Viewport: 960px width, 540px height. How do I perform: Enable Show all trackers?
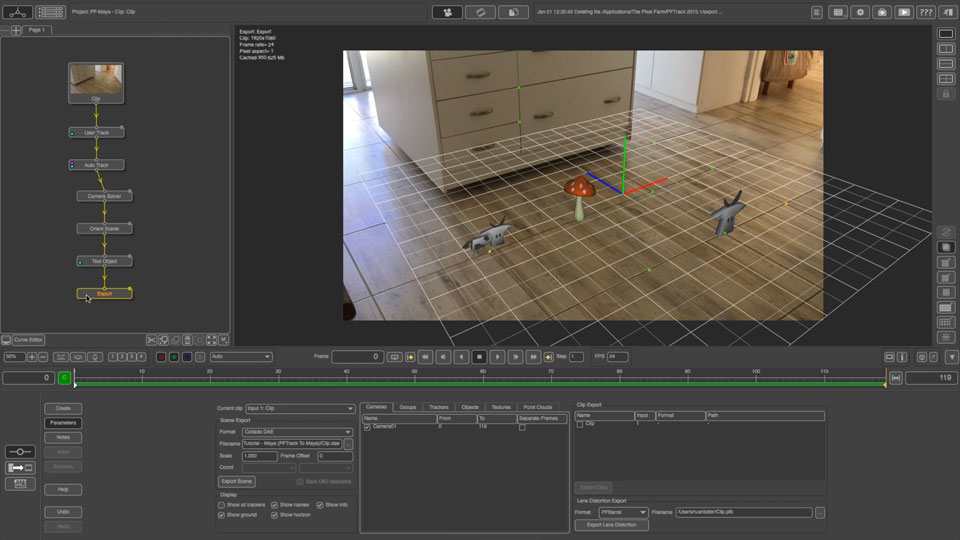click(221, 505)
